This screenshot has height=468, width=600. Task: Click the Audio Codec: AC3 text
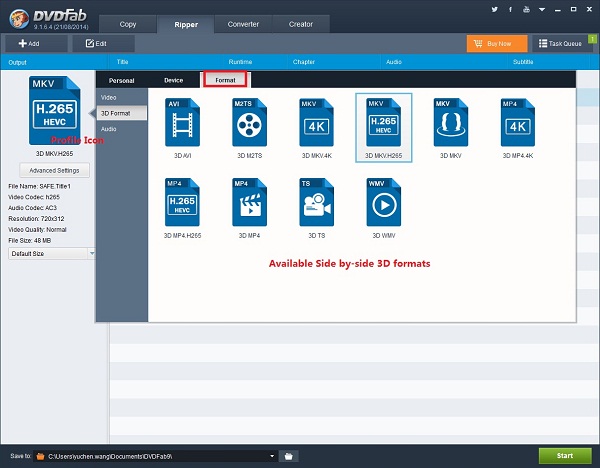pyautogui.click(x=33, y=208)
